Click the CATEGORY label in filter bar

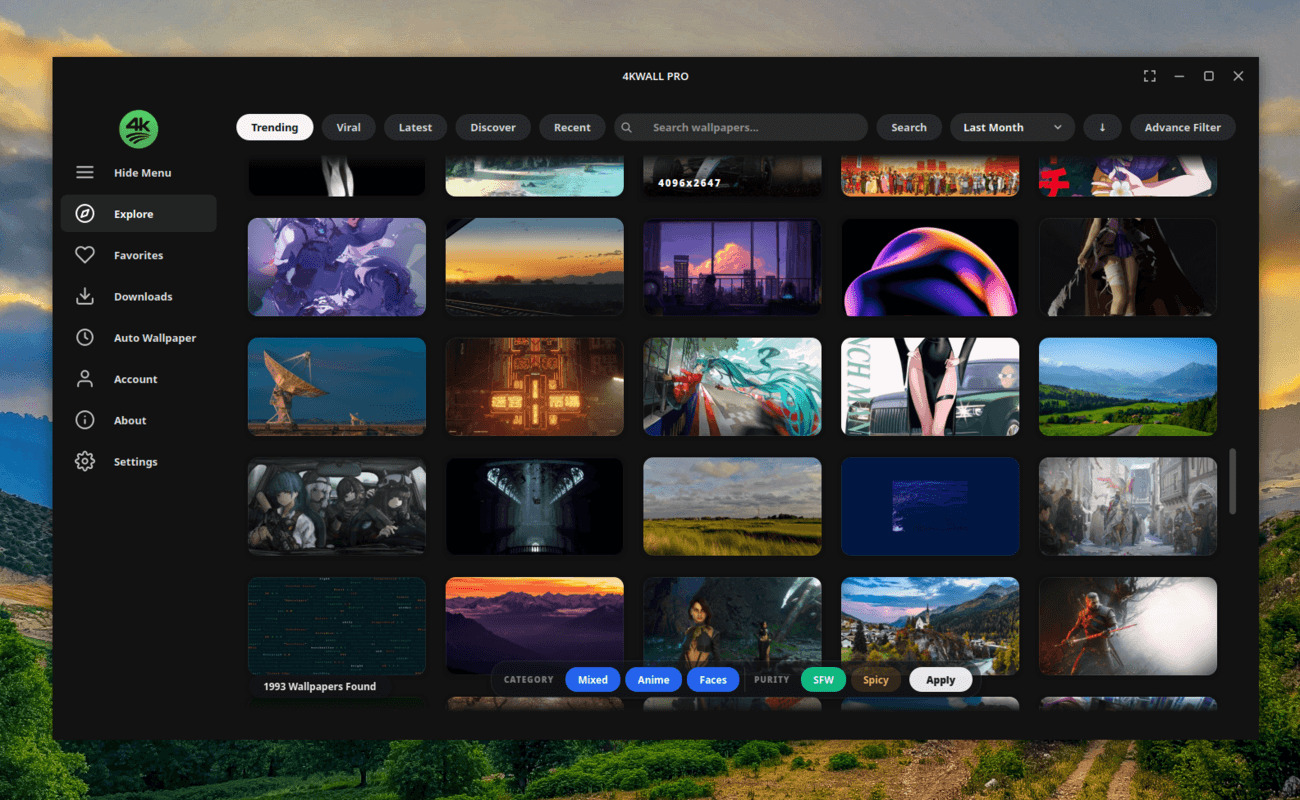coord(529,680)
